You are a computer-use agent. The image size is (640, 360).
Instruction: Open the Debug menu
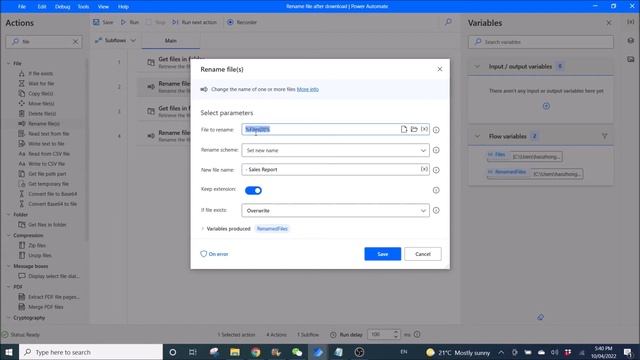point(62,7)
